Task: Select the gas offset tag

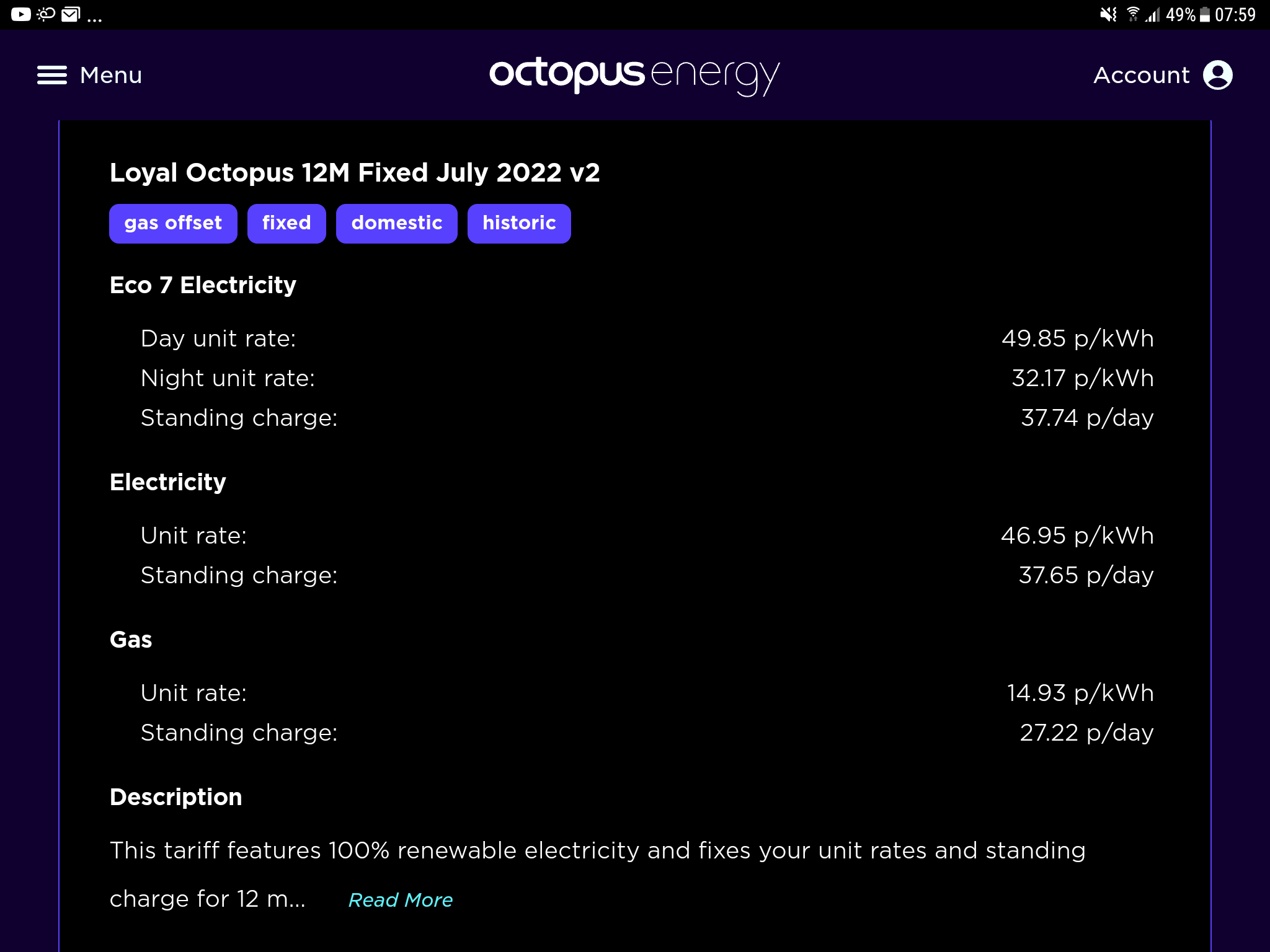Action: pos(173,223)
